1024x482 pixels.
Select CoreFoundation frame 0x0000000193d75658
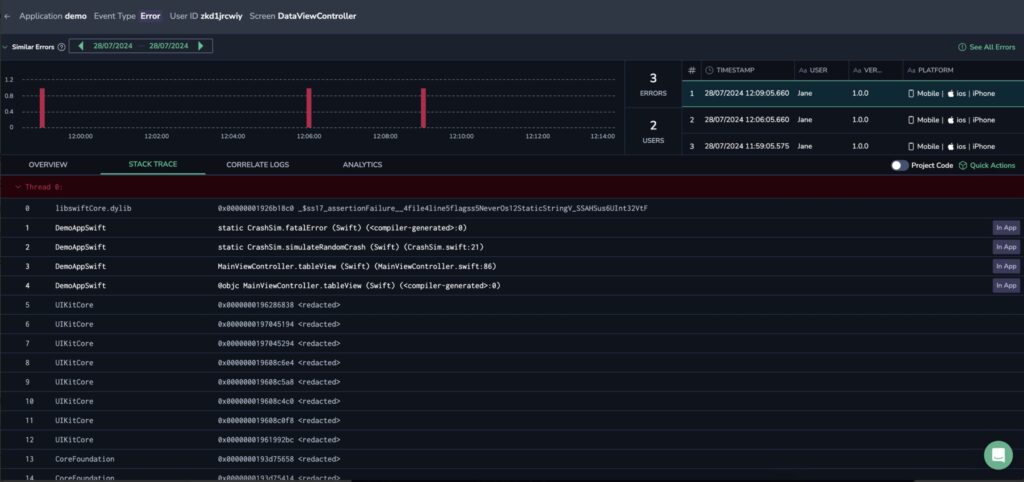click(x=512, y=458)
